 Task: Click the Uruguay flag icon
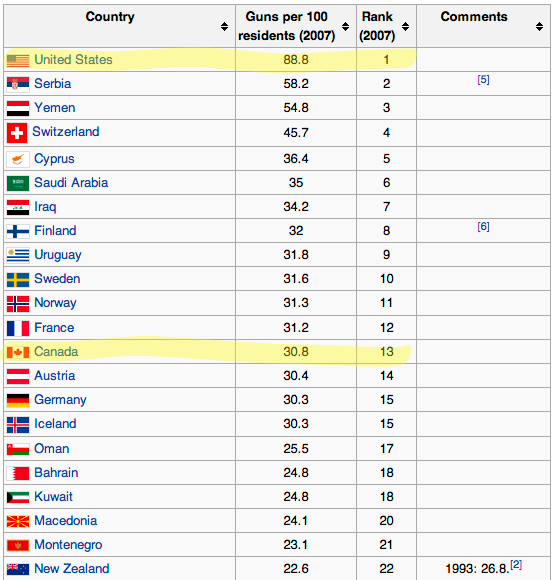point(18,255)
